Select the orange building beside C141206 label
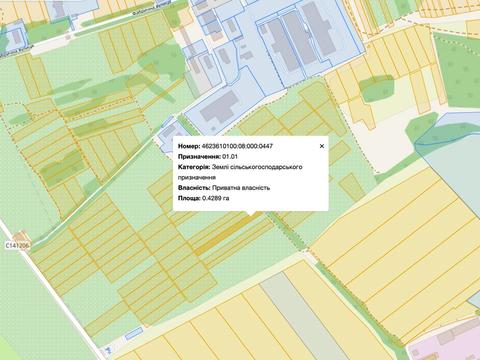480x360 pixels. point(23,236)
